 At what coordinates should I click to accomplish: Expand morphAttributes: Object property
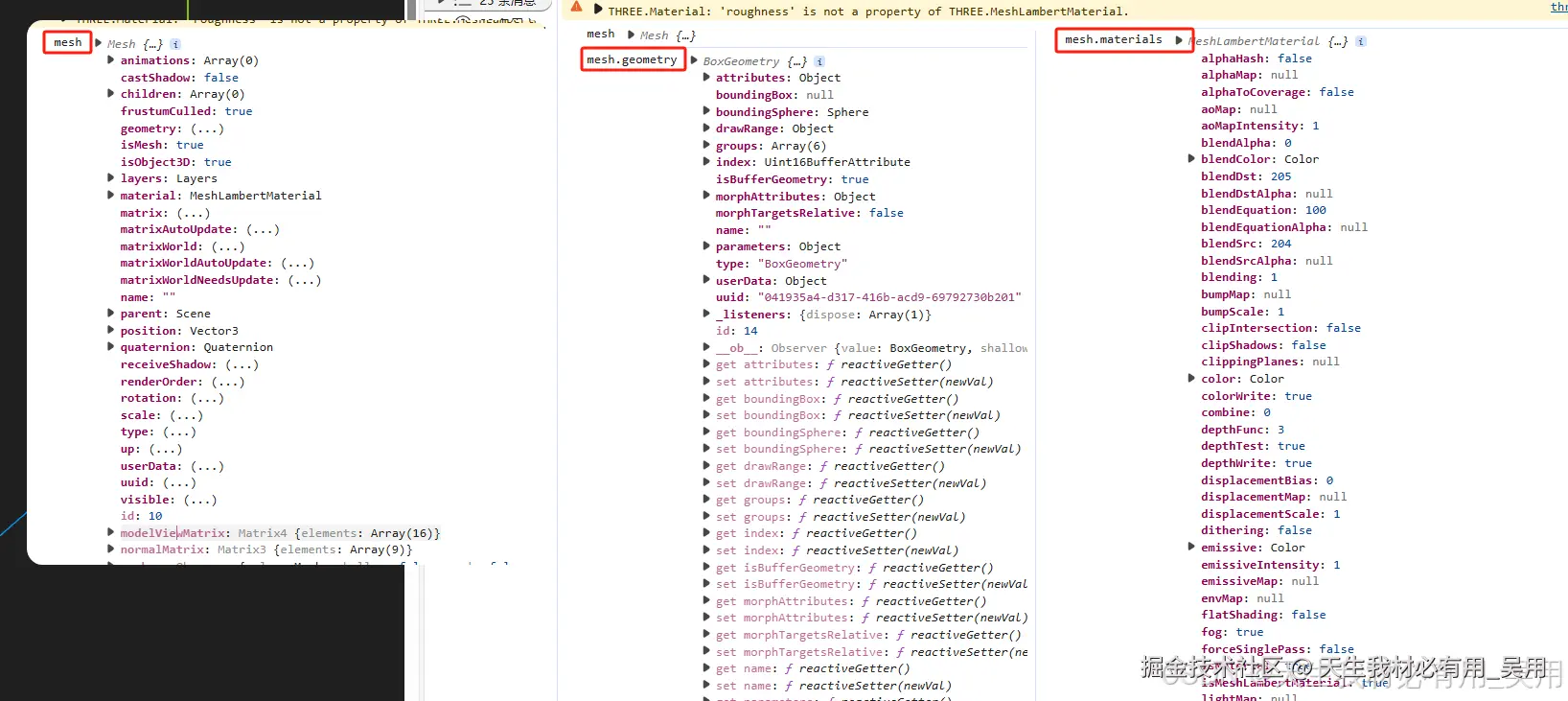click(706, 197)
